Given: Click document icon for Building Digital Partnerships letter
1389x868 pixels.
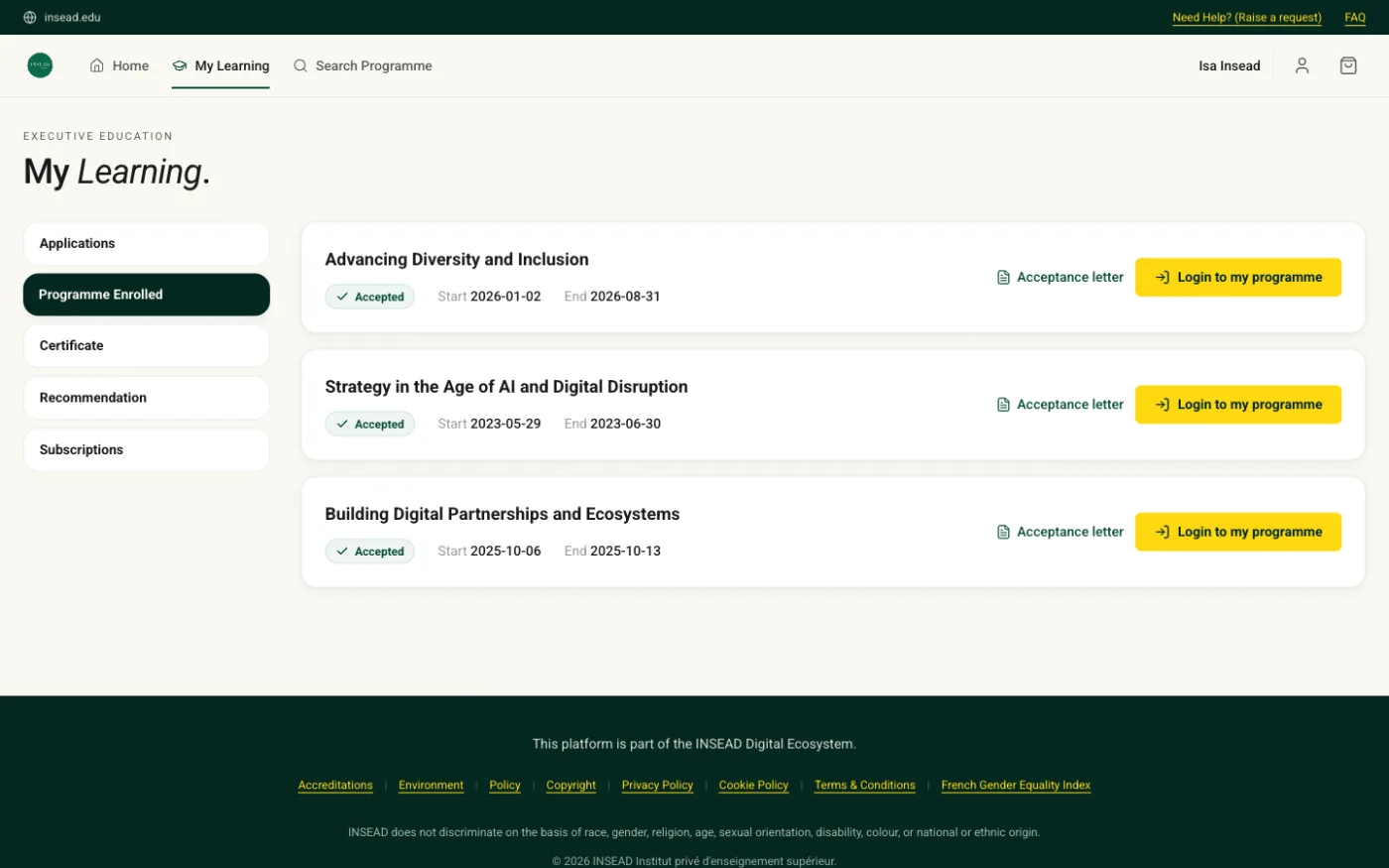Looking at the screenshot, I should click(x=1003, y=532).
